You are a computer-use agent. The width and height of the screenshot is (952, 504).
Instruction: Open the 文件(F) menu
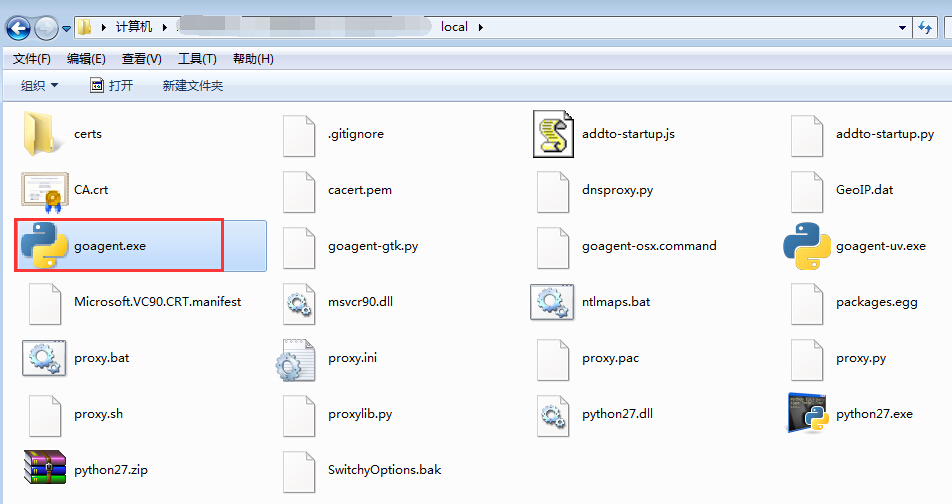tap(32, 59)
